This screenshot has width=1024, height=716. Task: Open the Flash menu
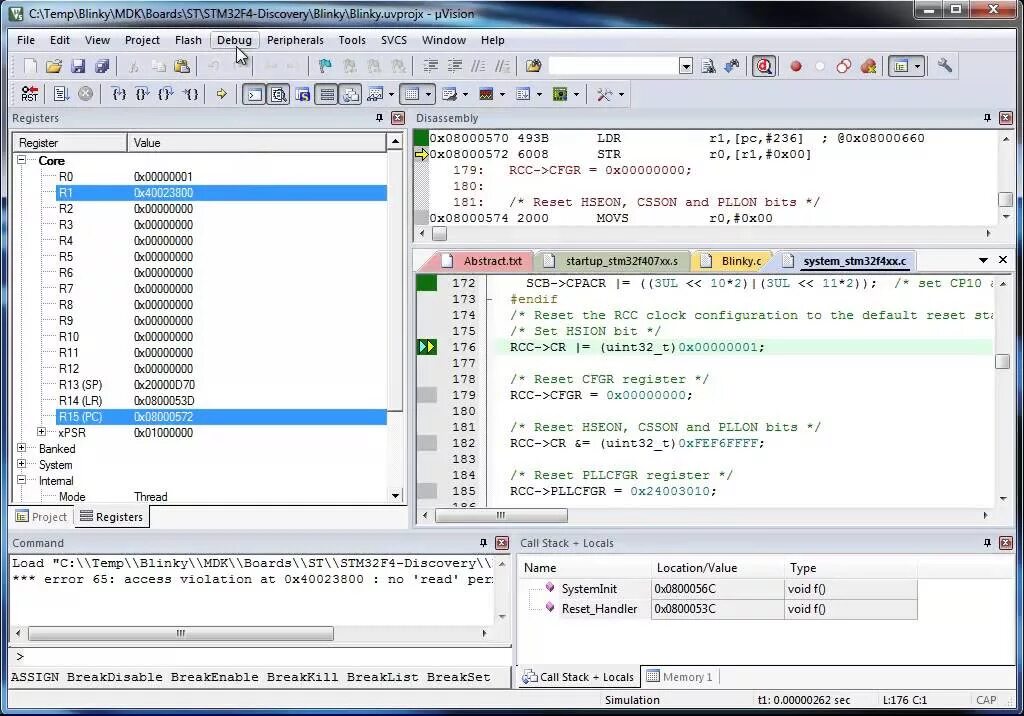(x=188, y=40)
